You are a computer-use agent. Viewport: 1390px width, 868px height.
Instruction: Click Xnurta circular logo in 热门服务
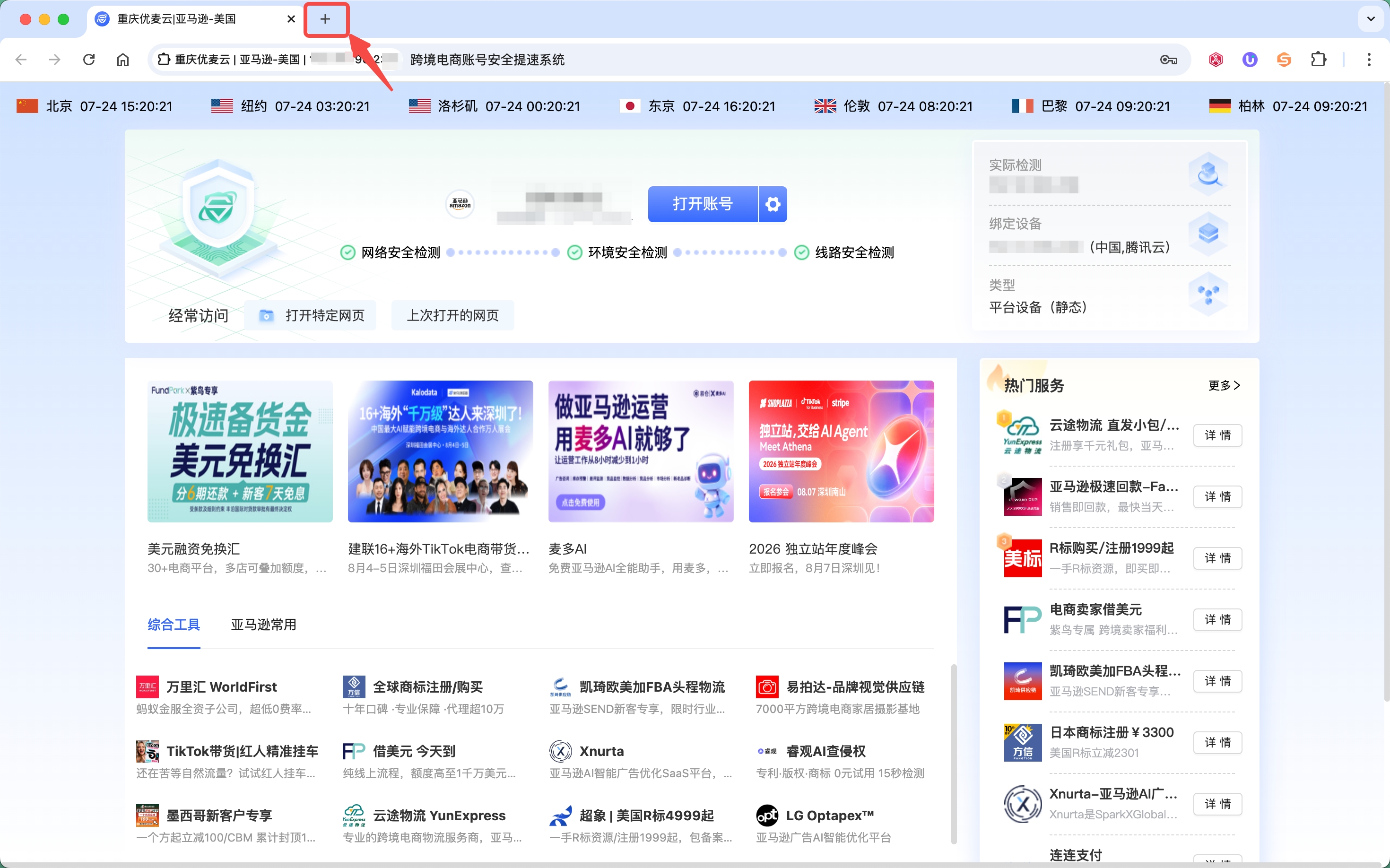tap(1023, 804)
